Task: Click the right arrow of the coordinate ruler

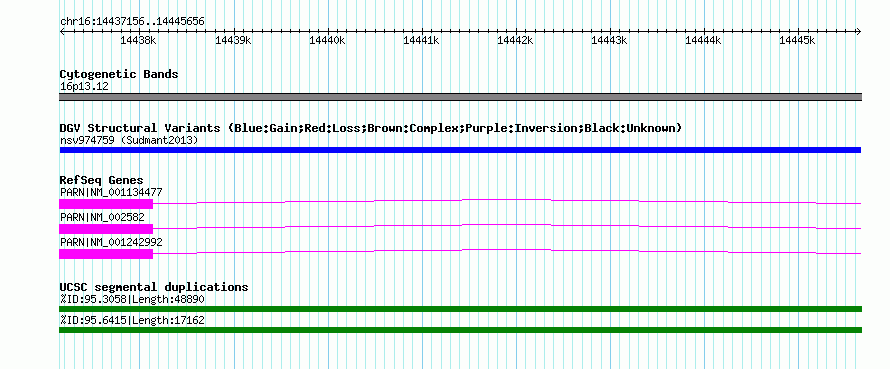Action: pyautogui.click(x=859, y=31)
